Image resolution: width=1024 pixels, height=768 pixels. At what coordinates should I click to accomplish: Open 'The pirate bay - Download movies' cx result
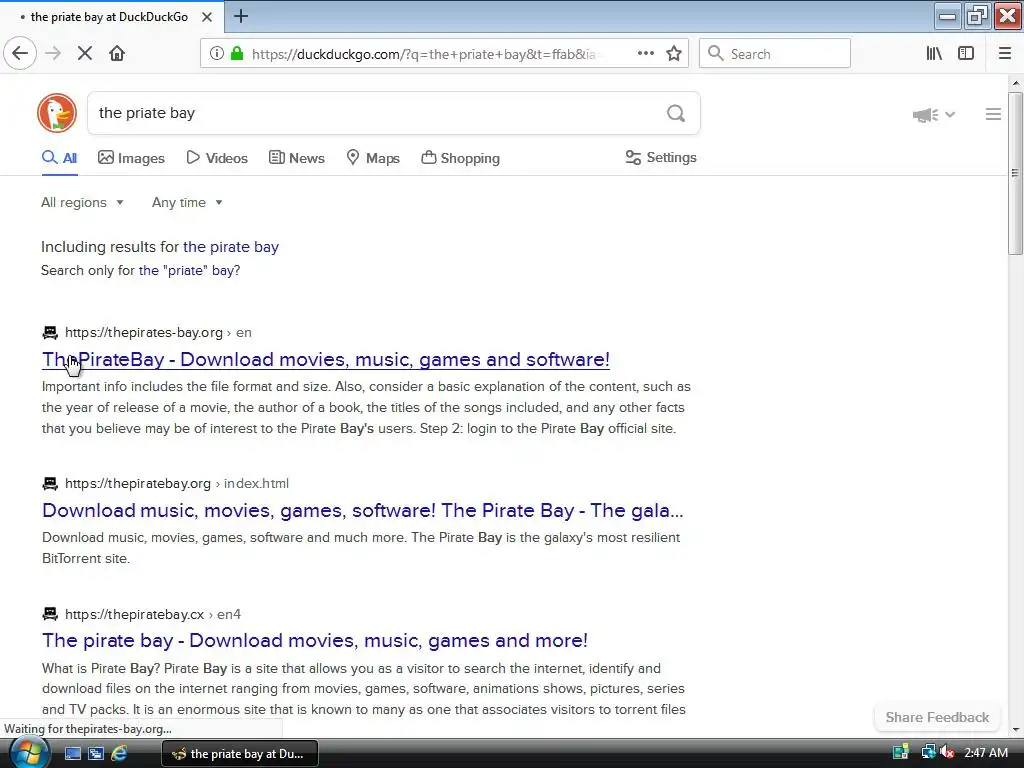click(315, 640)
